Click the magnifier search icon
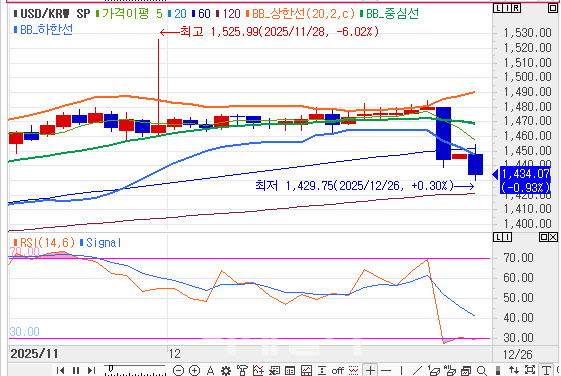This screenshot has width=561, height=376. (x=482, y=371)
